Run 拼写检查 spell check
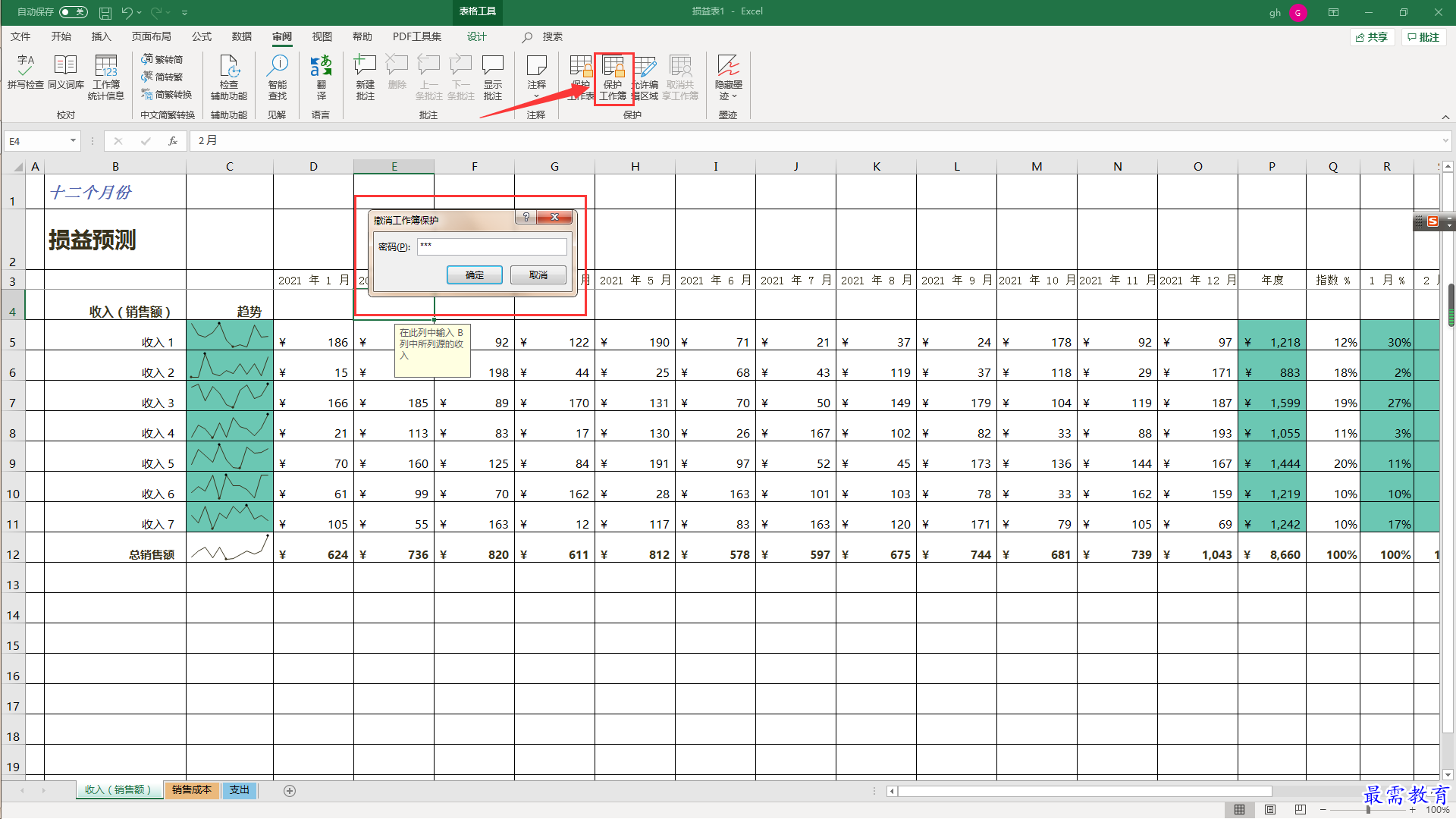Image resolution: width=1456 pixels, height=819 pixels. pos(25,73)
